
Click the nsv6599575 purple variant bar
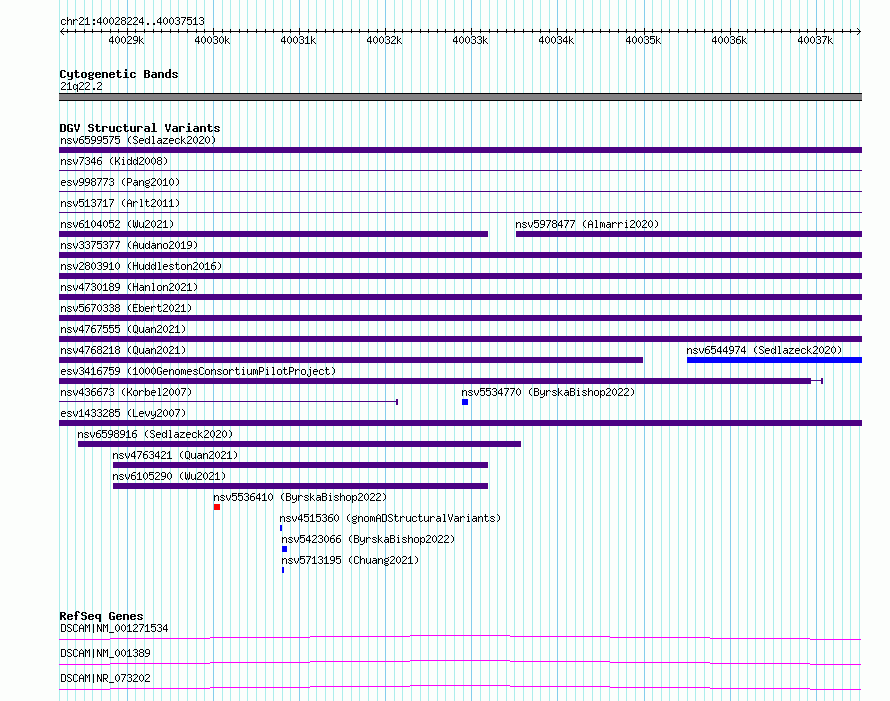point(460,150)
